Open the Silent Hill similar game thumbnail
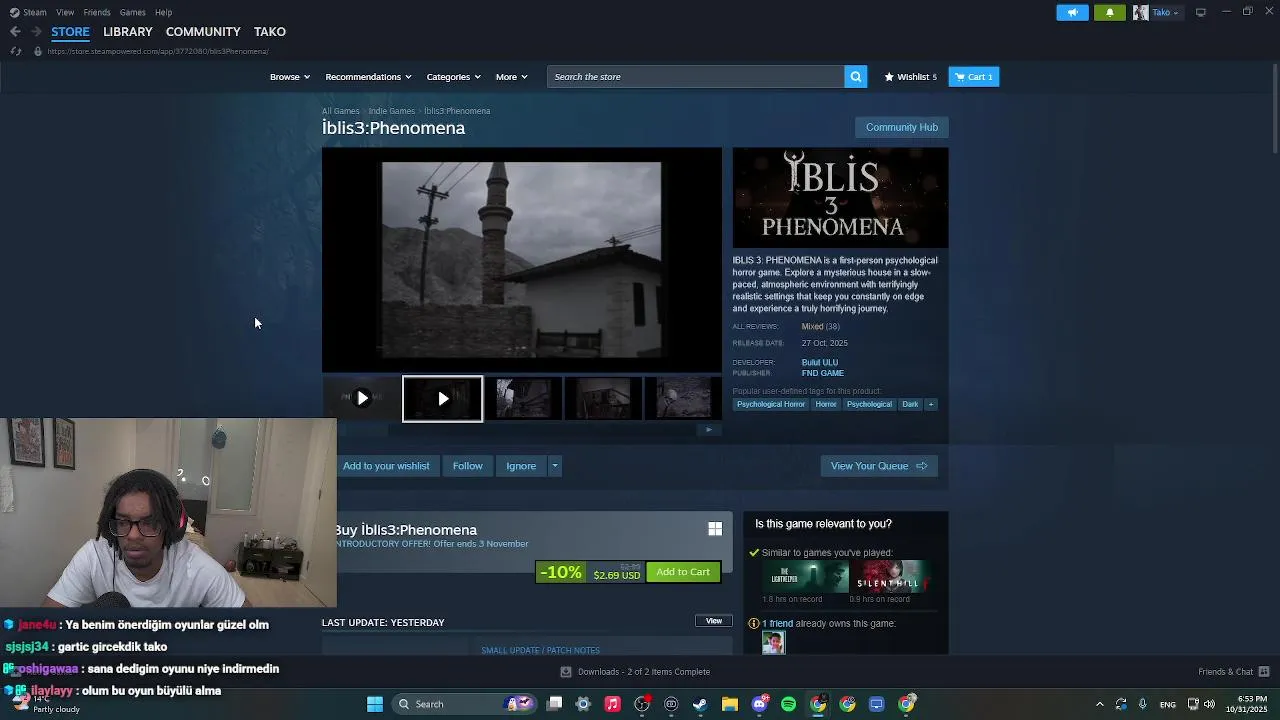1280x720 pixels. (890, 577)
